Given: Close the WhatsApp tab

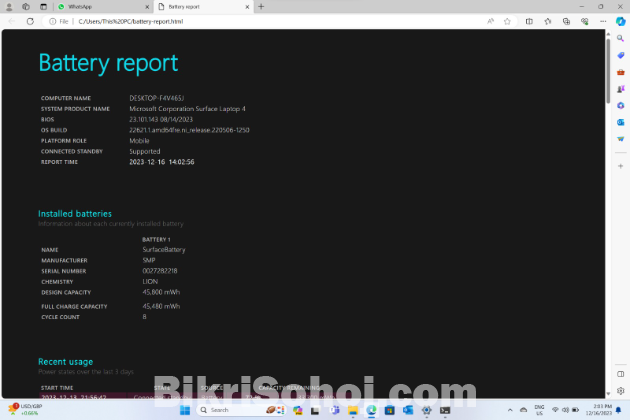Looking at the screenshot, I should pyautogui.click(x=147, y=7).
